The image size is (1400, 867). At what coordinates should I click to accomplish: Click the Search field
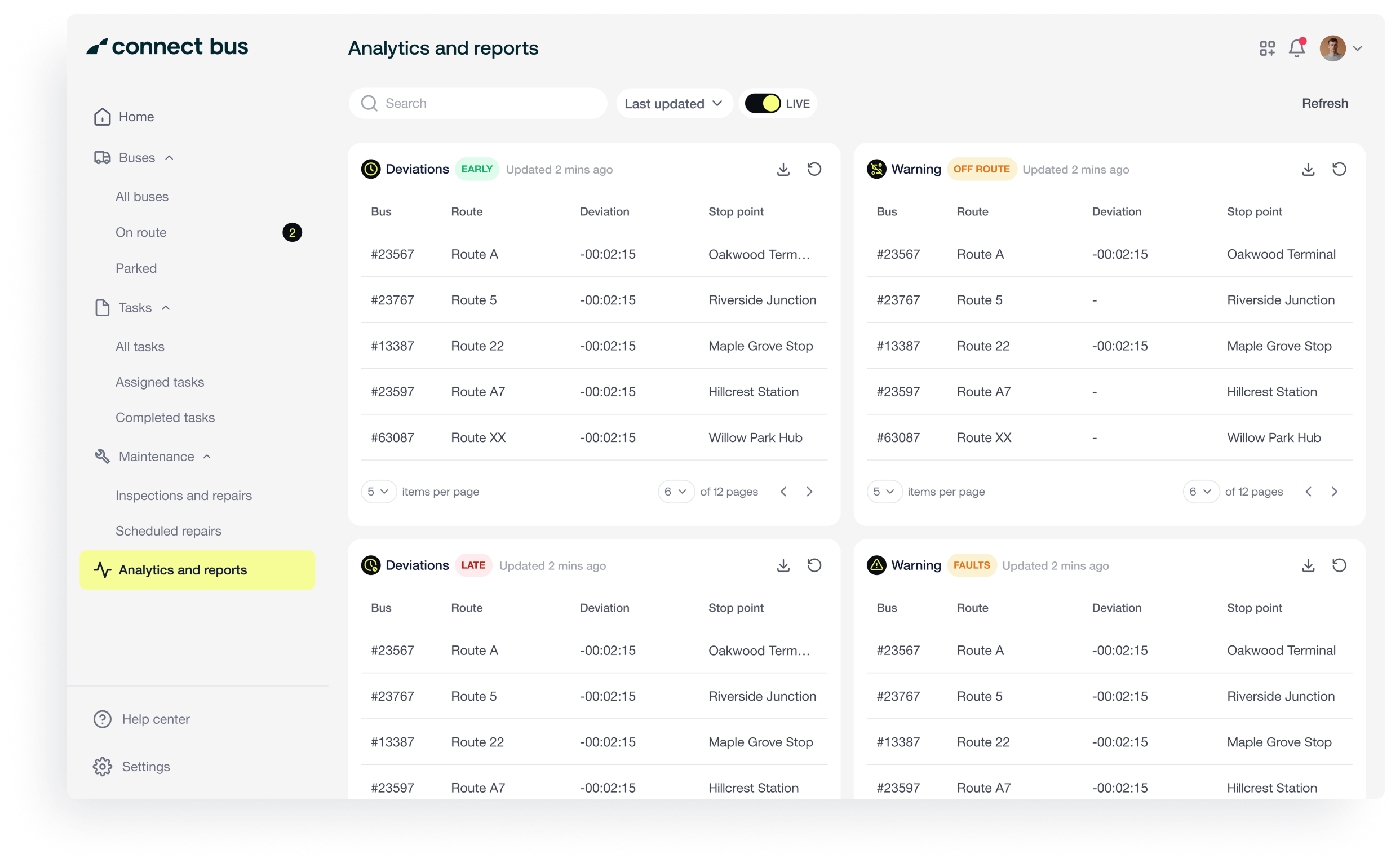pos(477,103)
